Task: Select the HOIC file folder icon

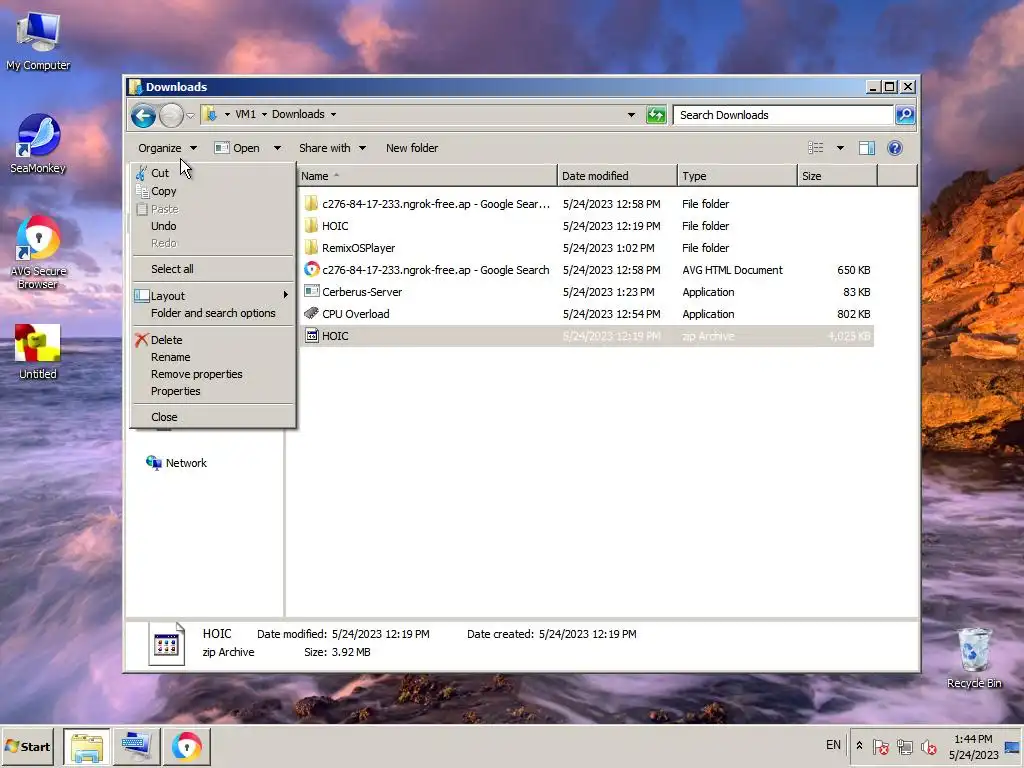Action: (312, 226)
